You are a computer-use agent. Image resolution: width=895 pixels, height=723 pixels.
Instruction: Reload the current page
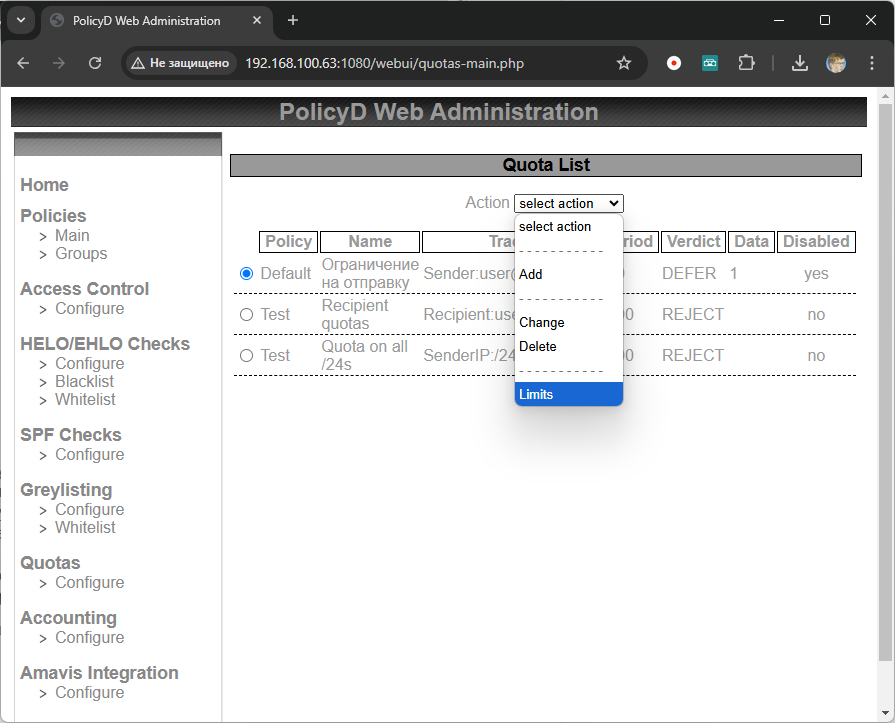point(95,63)
